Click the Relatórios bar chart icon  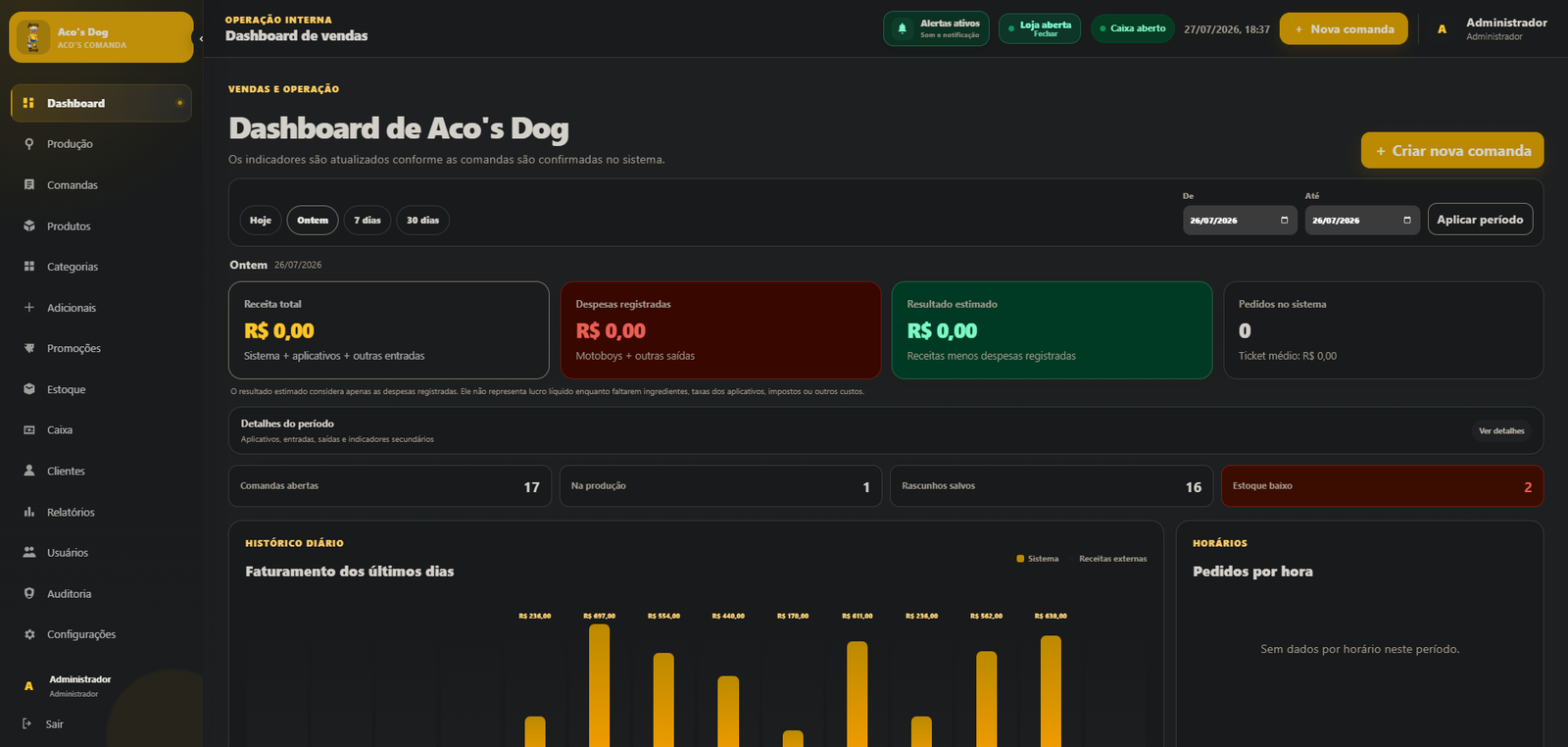click(x=28, y=512)
